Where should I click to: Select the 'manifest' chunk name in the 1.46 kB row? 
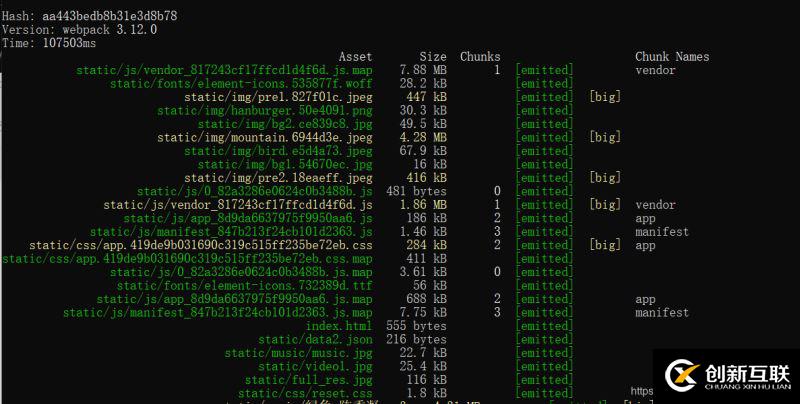pos(662,232)
